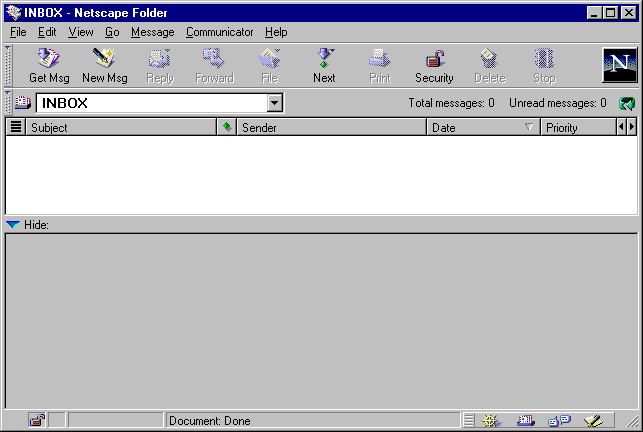Open the Message menu
Viewport: 643px width, 432px height.
coord(153,32)
